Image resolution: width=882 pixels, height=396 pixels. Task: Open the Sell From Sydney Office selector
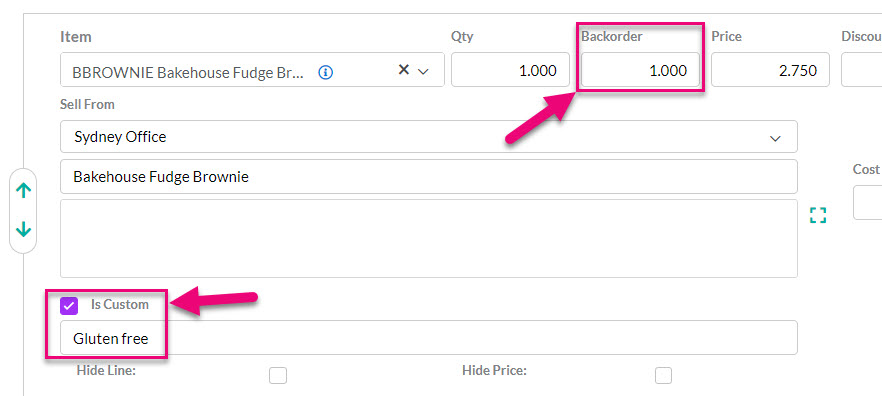tap(429, 137)
